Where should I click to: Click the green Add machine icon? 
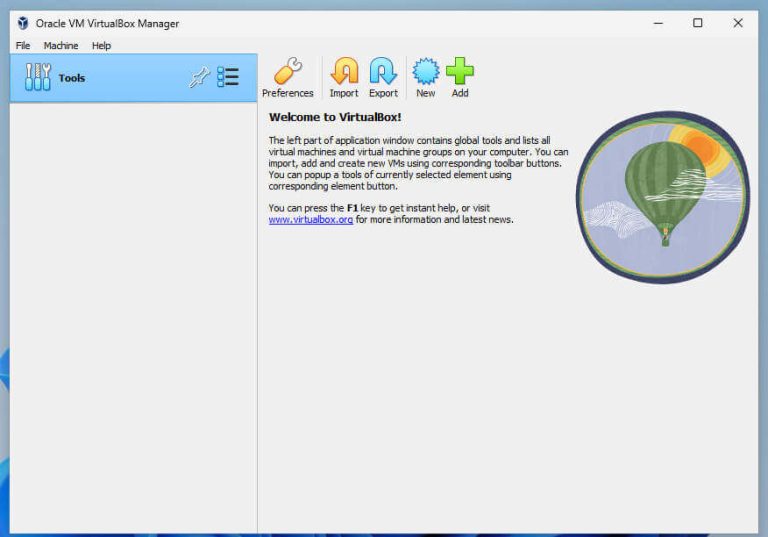coord(460,72)
